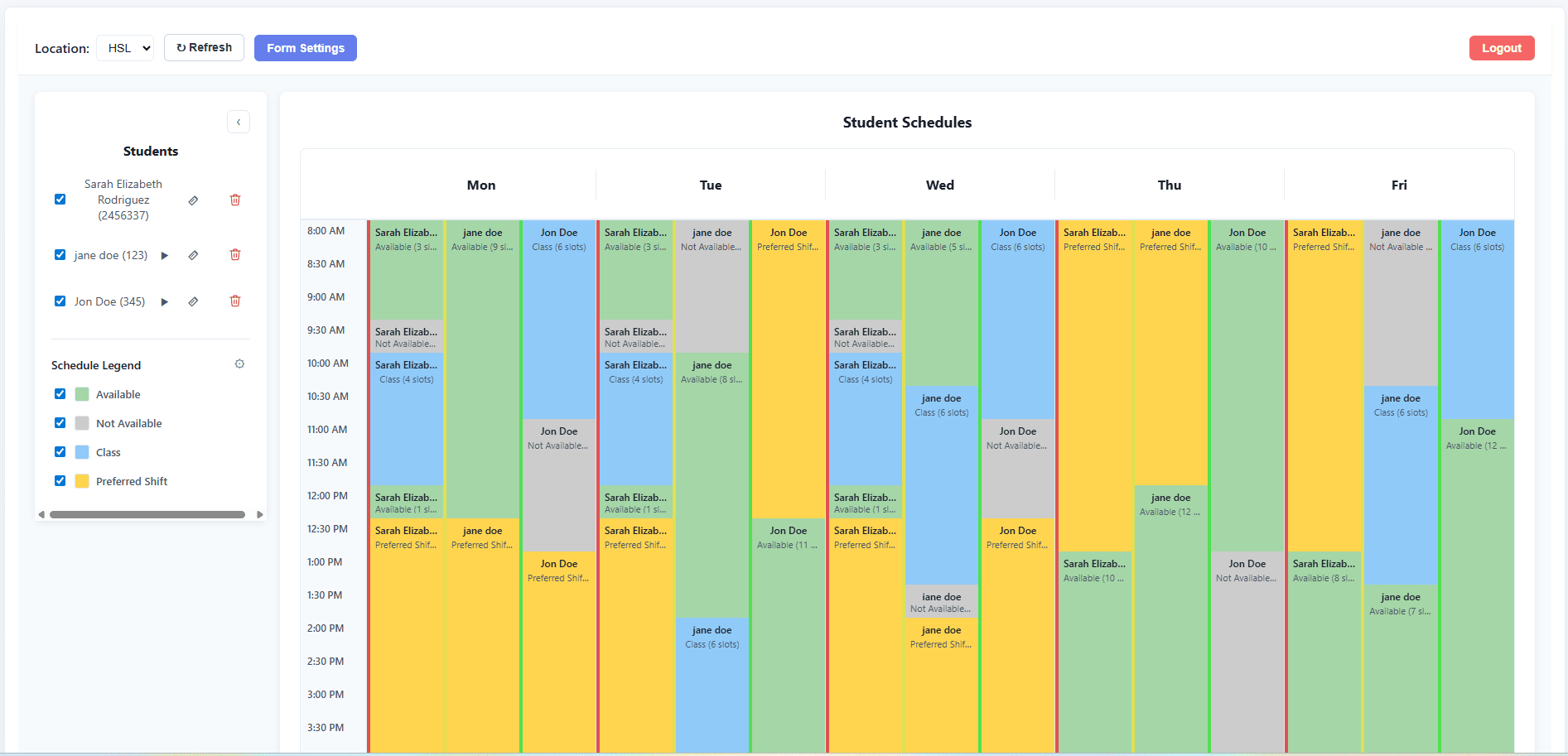Uncheck Sarah Elizabeth Rodriguez's visibility checkbox
Viewport: 1568px width, 756px height.
(x=60, y=200)
